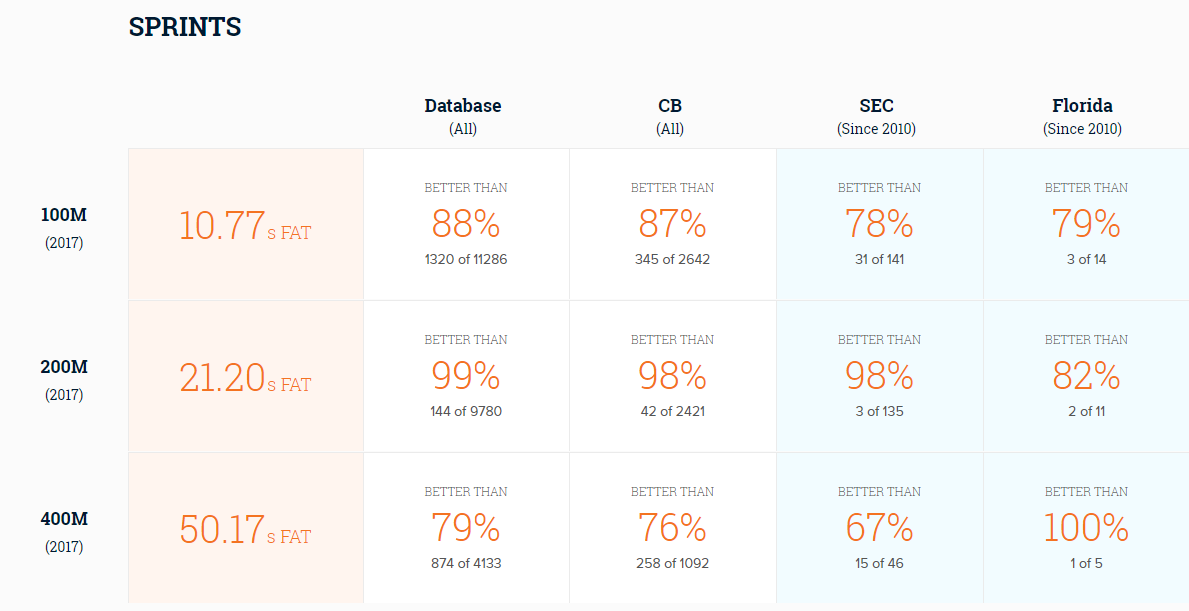
Task: Select the CB (All) column header
Action: pyautogui.click(x=670, y=116)
